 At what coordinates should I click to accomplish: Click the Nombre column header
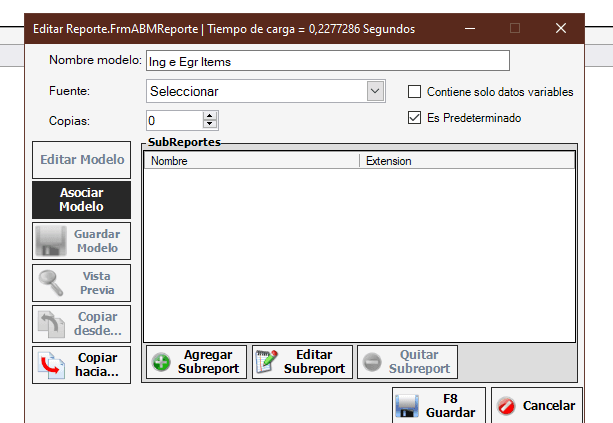point(250,160)
